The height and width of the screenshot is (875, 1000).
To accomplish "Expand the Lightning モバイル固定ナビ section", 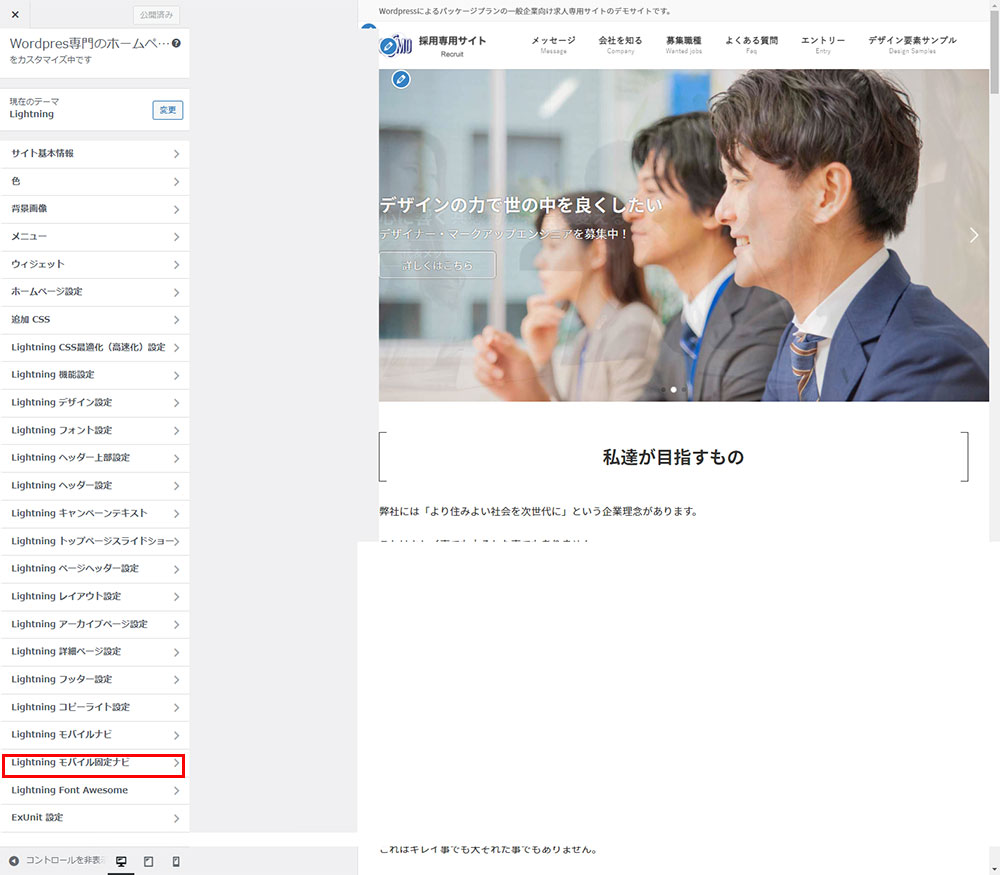I will click(94, 763).
